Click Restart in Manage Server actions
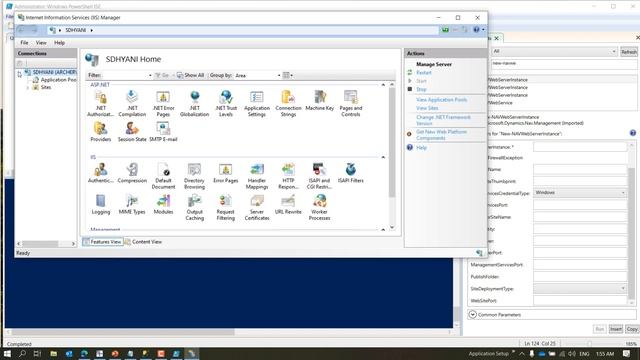 coord(424,72)
